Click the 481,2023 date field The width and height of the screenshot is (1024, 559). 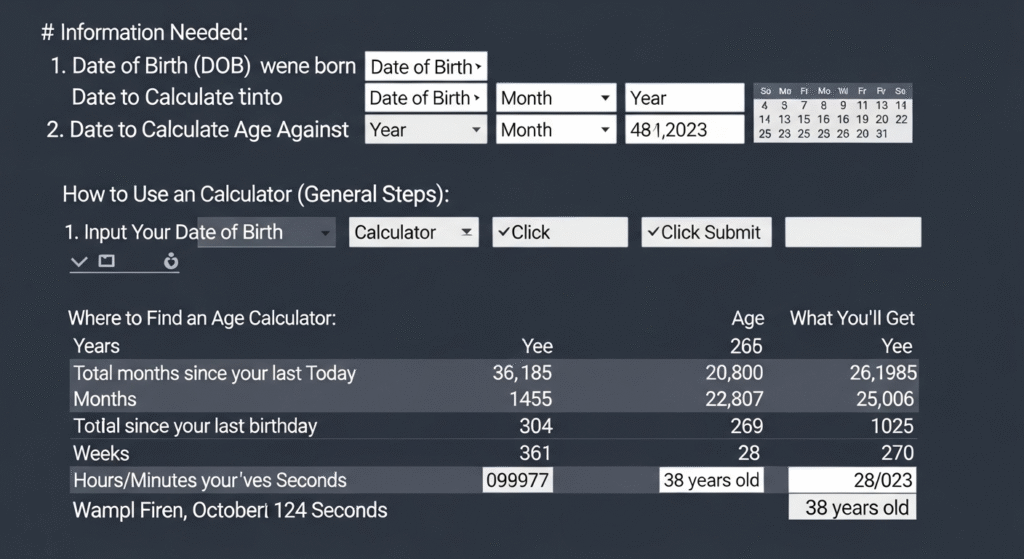685,130
